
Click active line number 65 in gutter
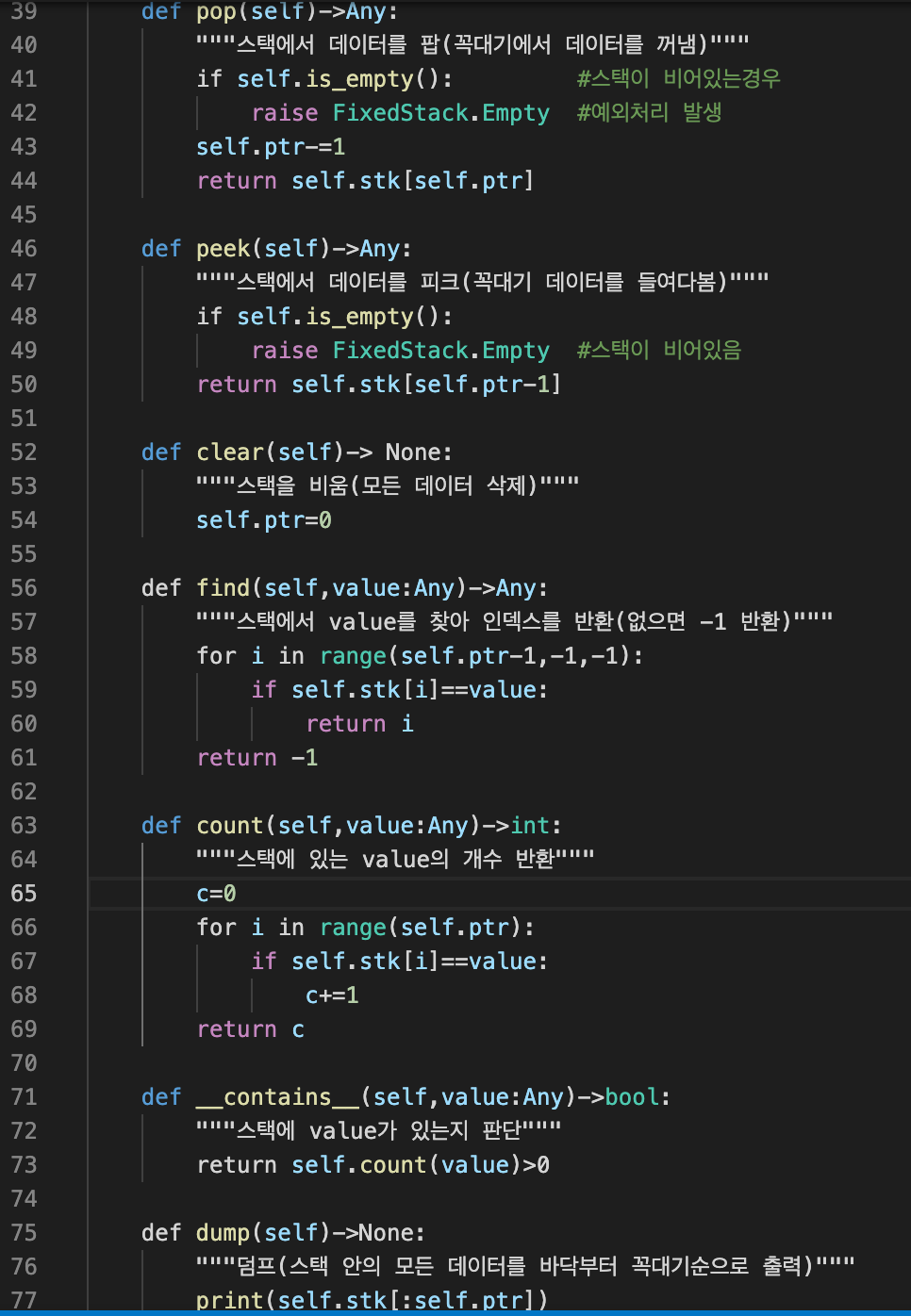pyautogui.click(x=25, y=894)
